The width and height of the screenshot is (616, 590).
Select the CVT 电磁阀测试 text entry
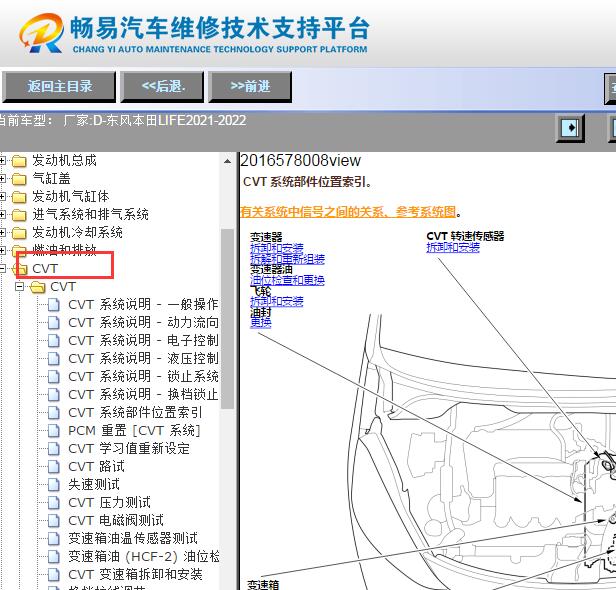116,521
